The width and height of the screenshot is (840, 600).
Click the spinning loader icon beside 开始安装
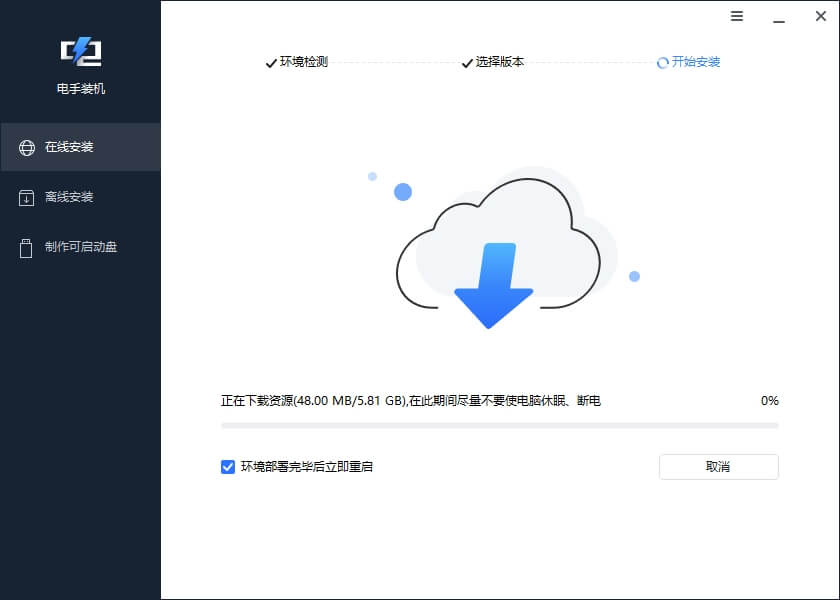661,62
